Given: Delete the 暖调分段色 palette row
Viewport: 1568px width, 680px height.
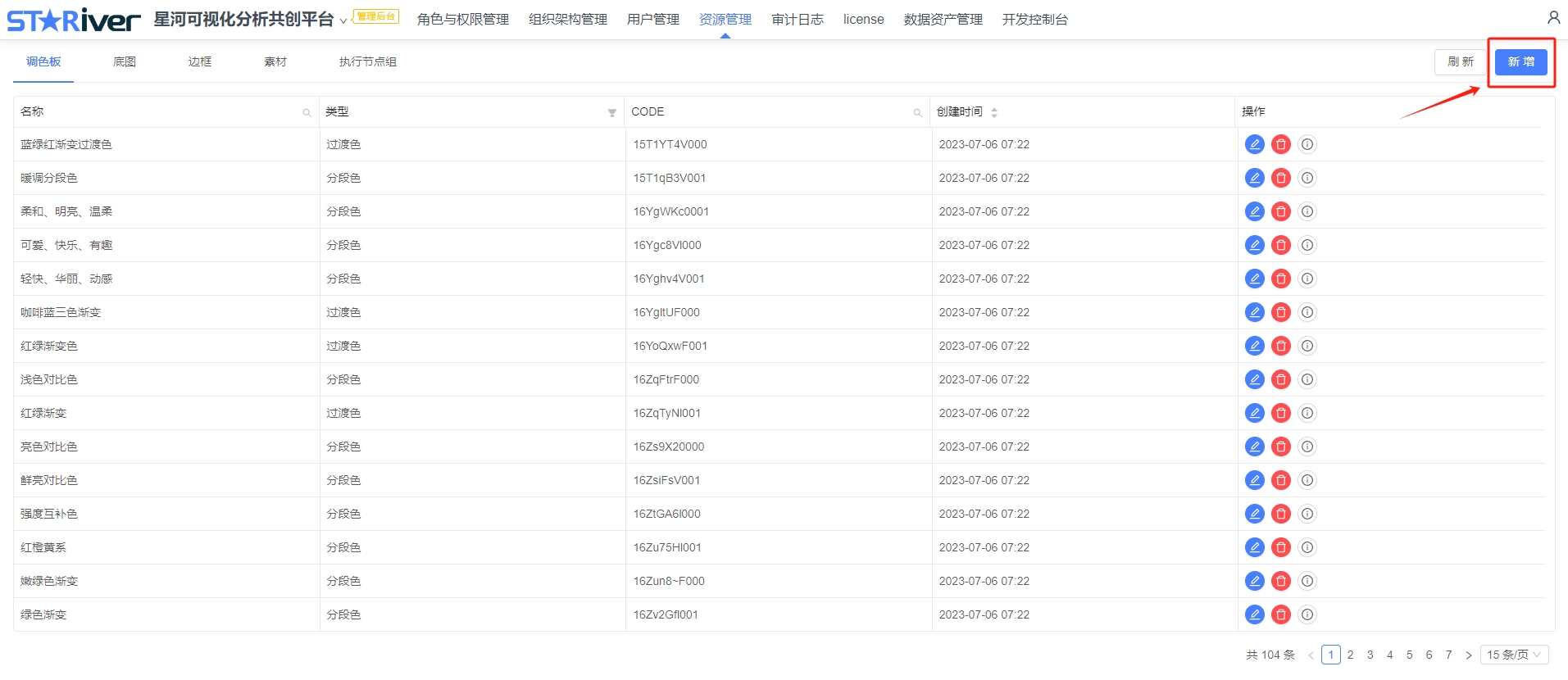Looking at the screenshot, I should click(1280, 178).
